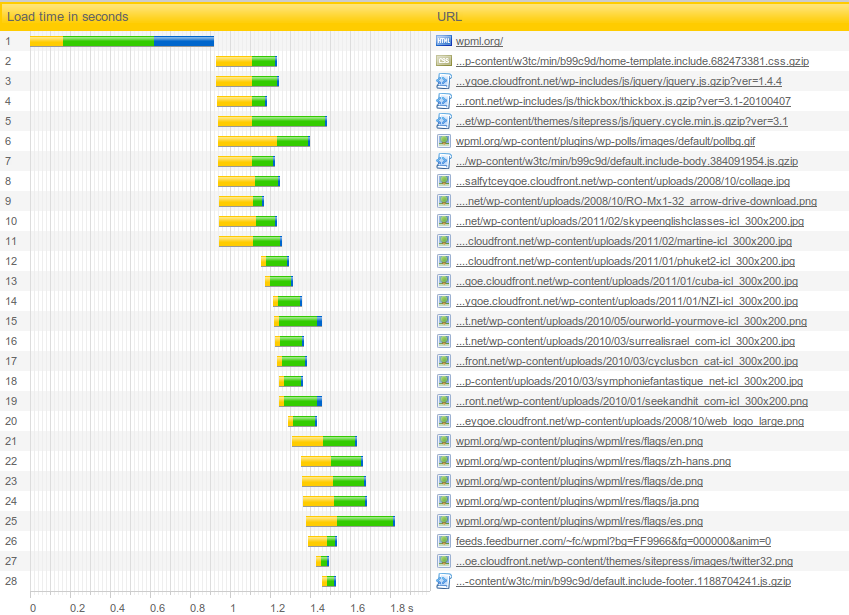This screenshot has height=615, width=849.
Task: Click the load bar in row 25
Action: pyautogui.click(x=350, y=521)
